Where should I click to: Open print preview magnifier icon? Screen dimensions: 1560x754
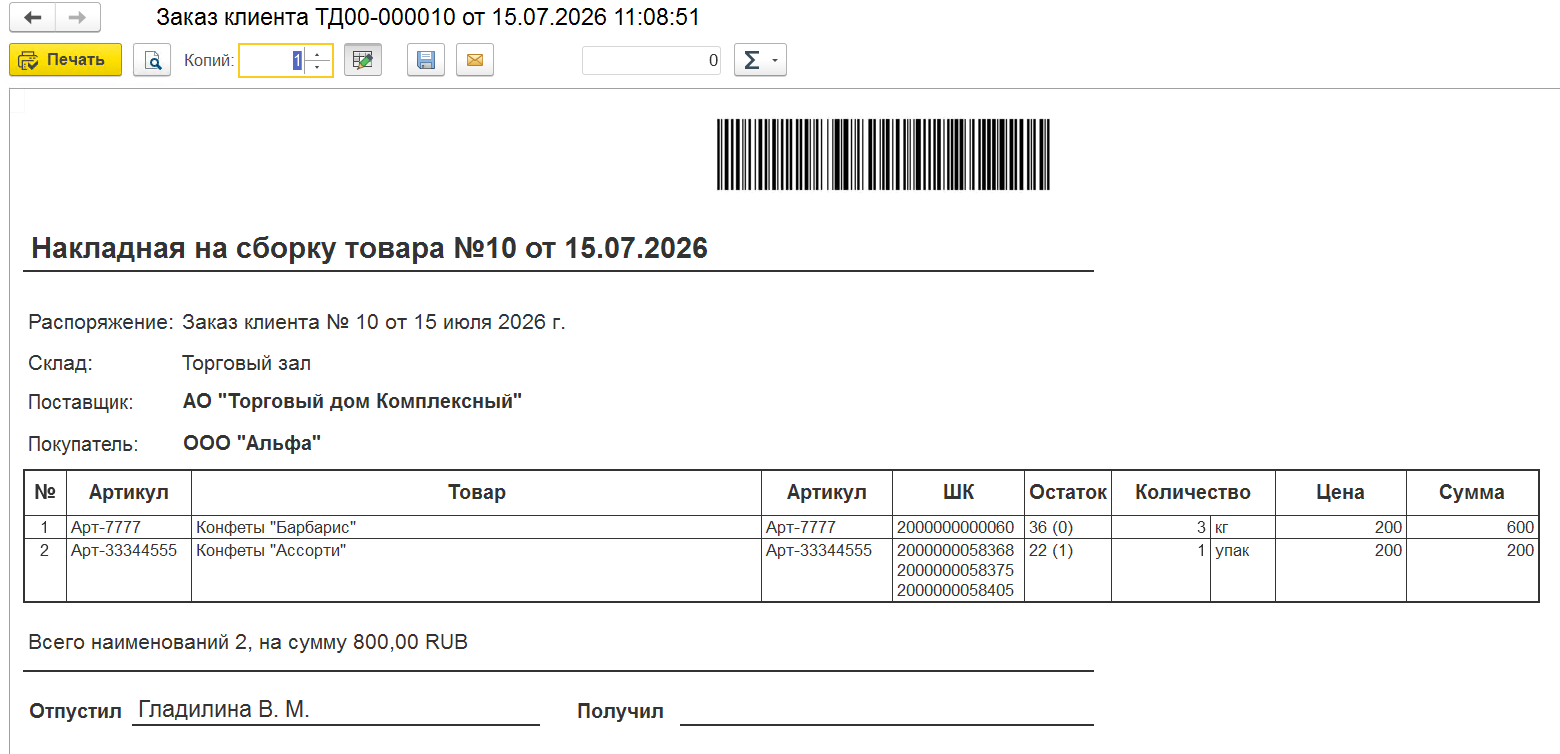[152, 60]
